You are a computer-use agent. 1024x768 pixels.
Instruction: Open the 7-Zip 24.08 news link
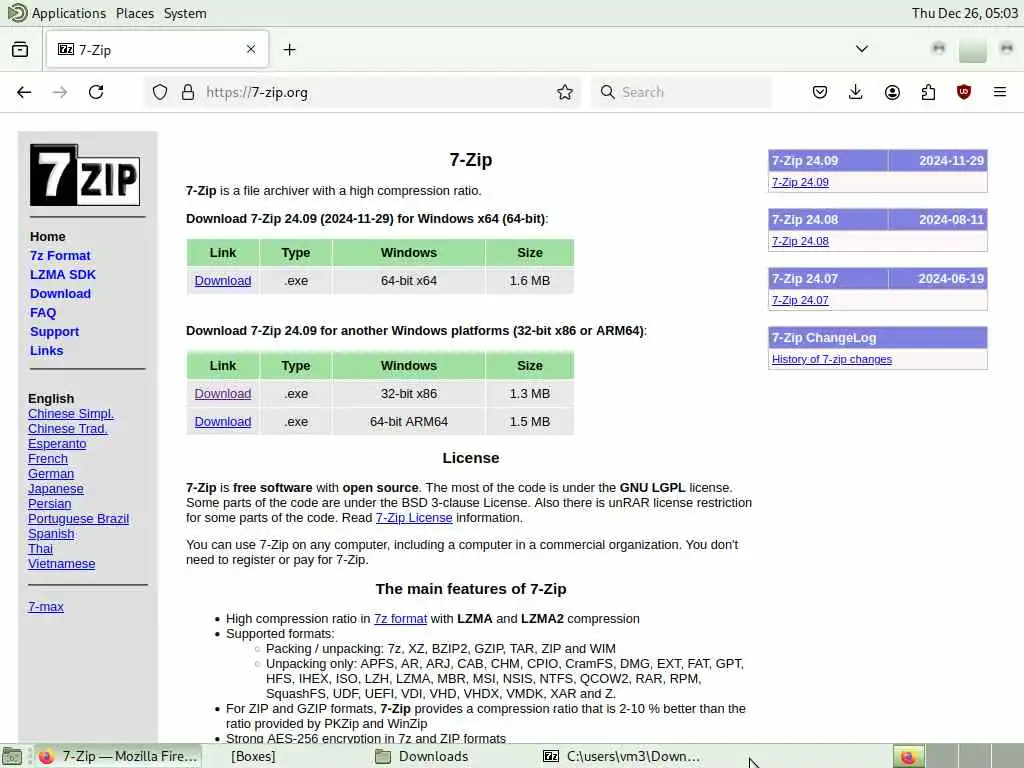point(800,241)
